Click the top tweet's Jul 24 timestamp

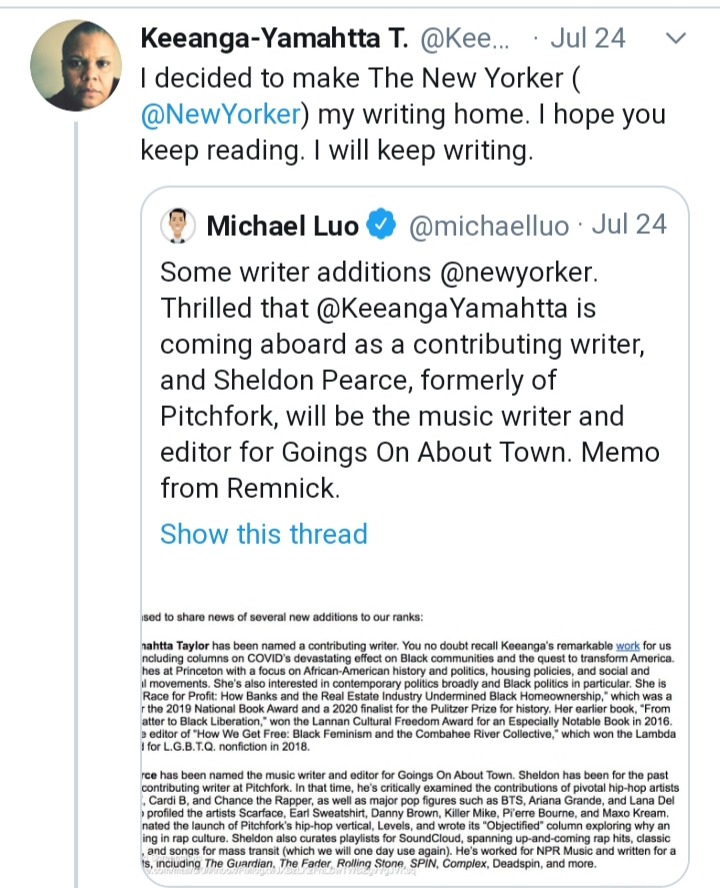(x=589, y=39)
